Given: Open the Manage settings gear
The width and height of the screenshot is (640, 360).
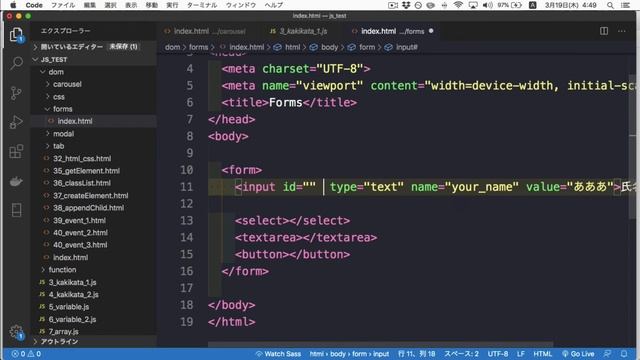Looking at the screenshot, I should click(16, 331).
